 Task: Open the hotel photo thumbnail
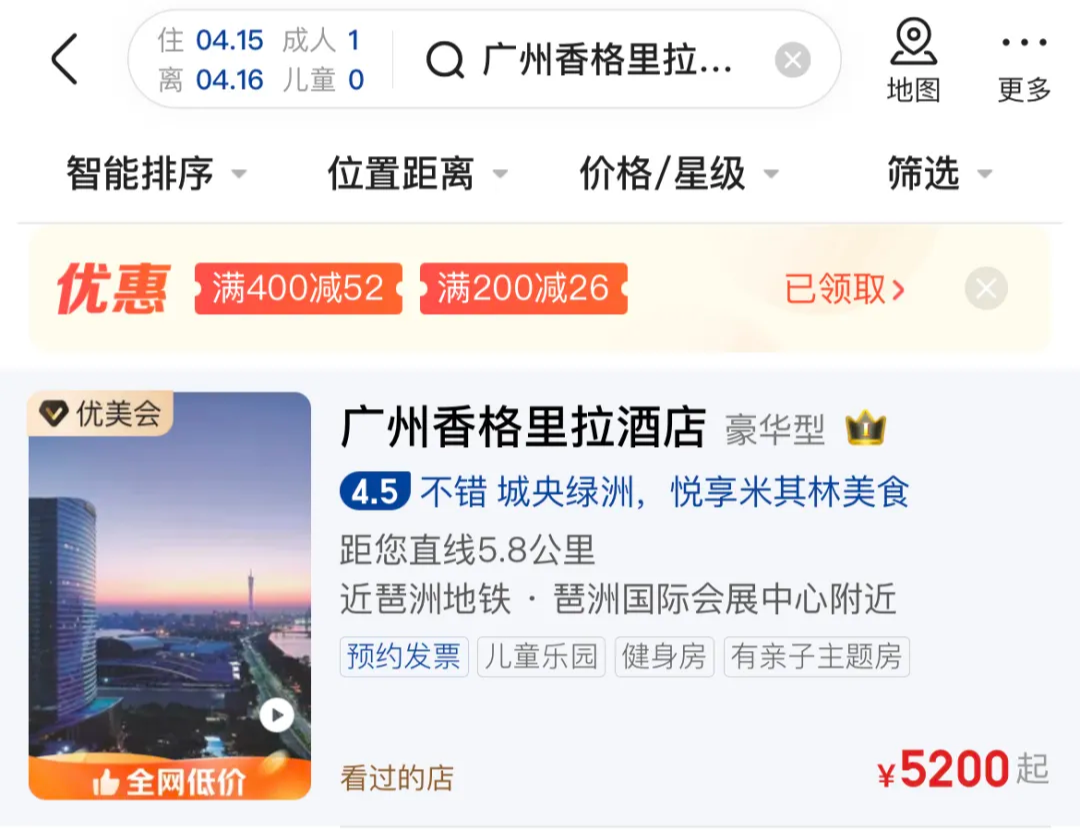pos(169,596)
